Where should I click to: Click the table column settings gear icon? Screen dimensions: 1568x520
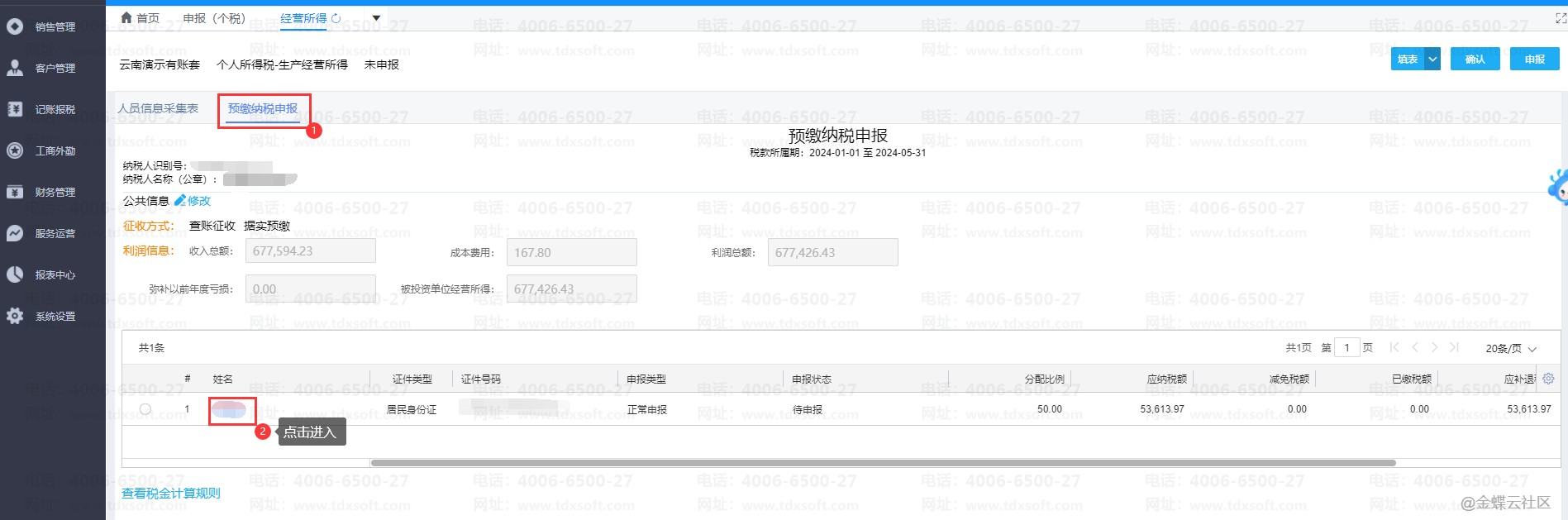(x=1548, y=379)
